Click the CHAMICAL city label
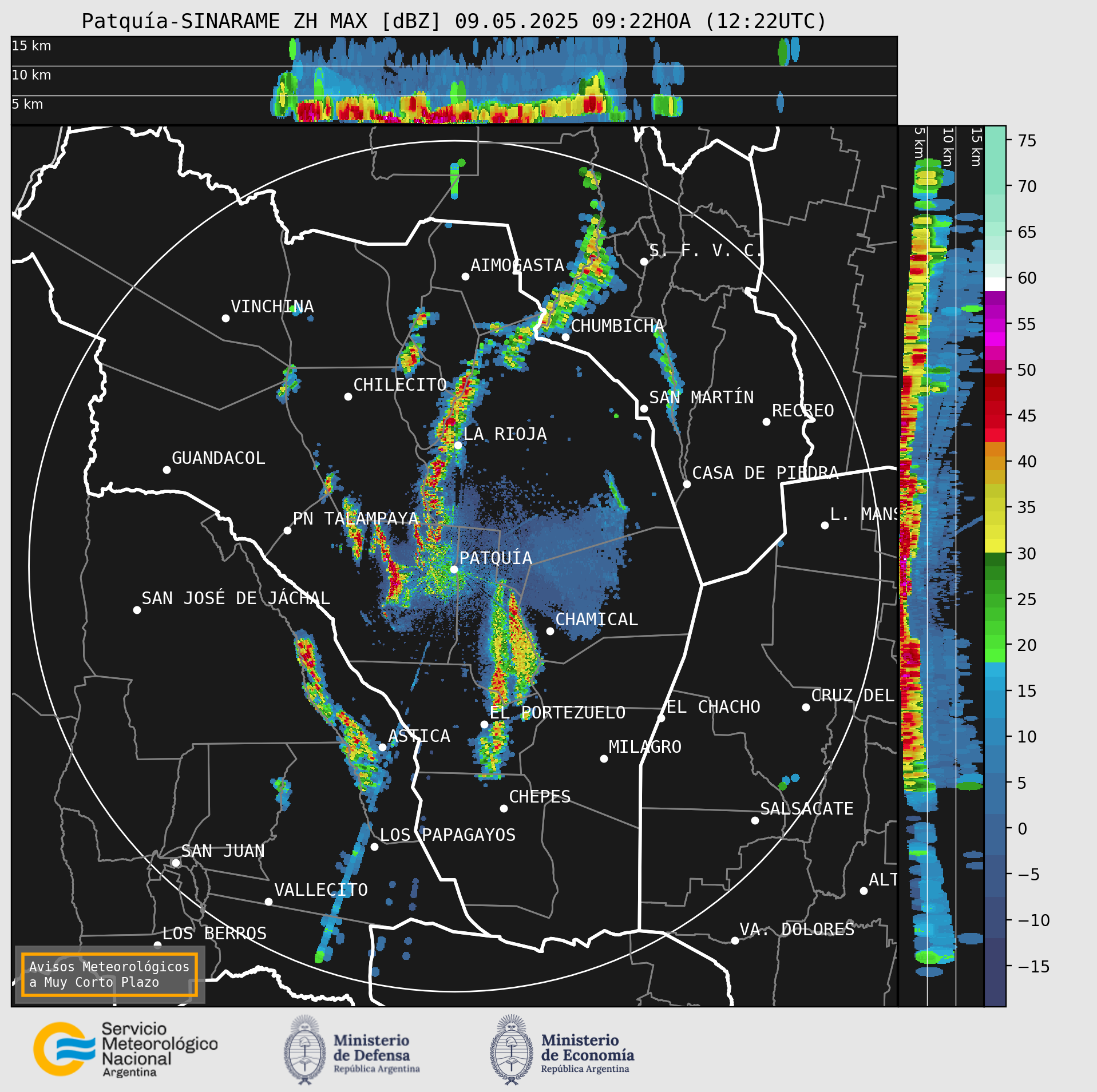Image resolution: width=1097 pixels, height=1092 pixels. (x=596, y=619)
